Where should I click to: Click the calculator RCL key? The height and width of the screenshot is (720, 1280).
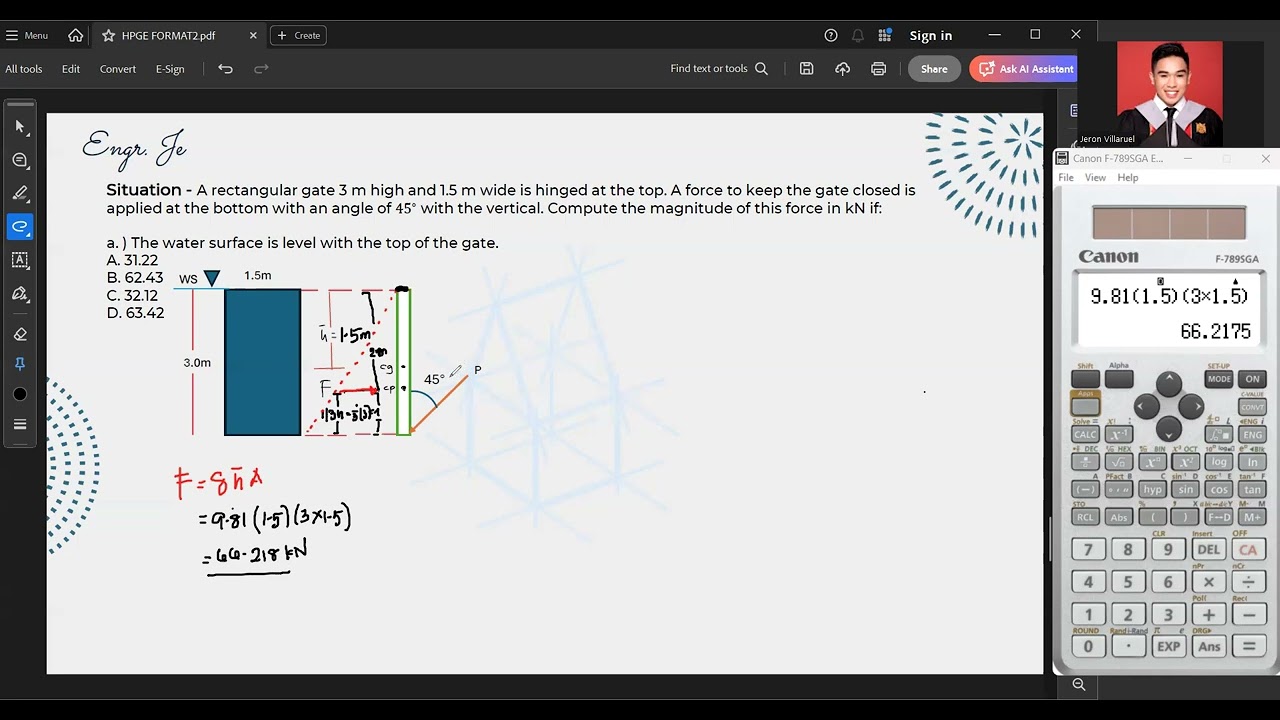(1085, 517)
